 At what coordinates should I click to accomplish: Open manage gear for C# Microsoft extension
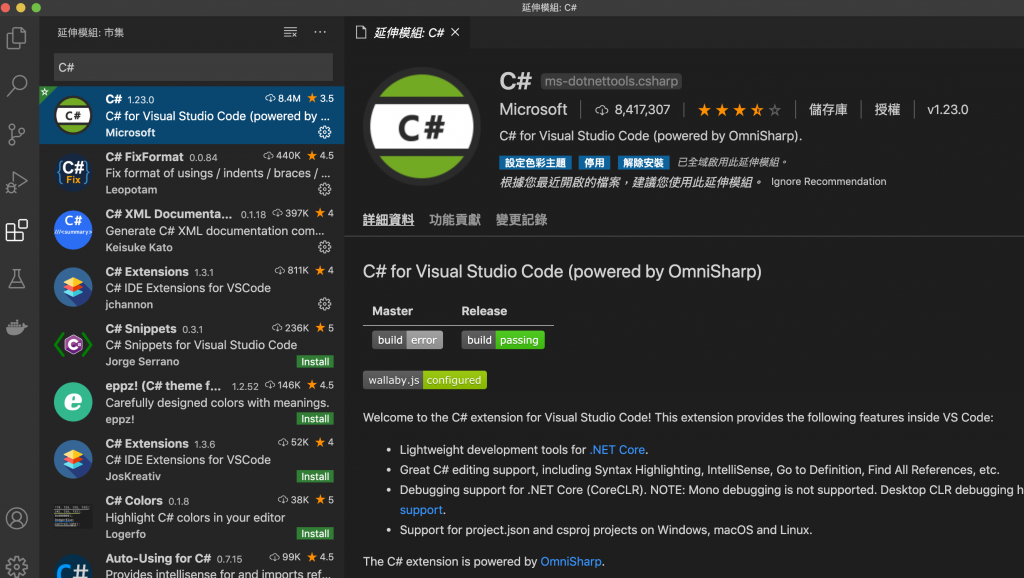pos(325,132)
